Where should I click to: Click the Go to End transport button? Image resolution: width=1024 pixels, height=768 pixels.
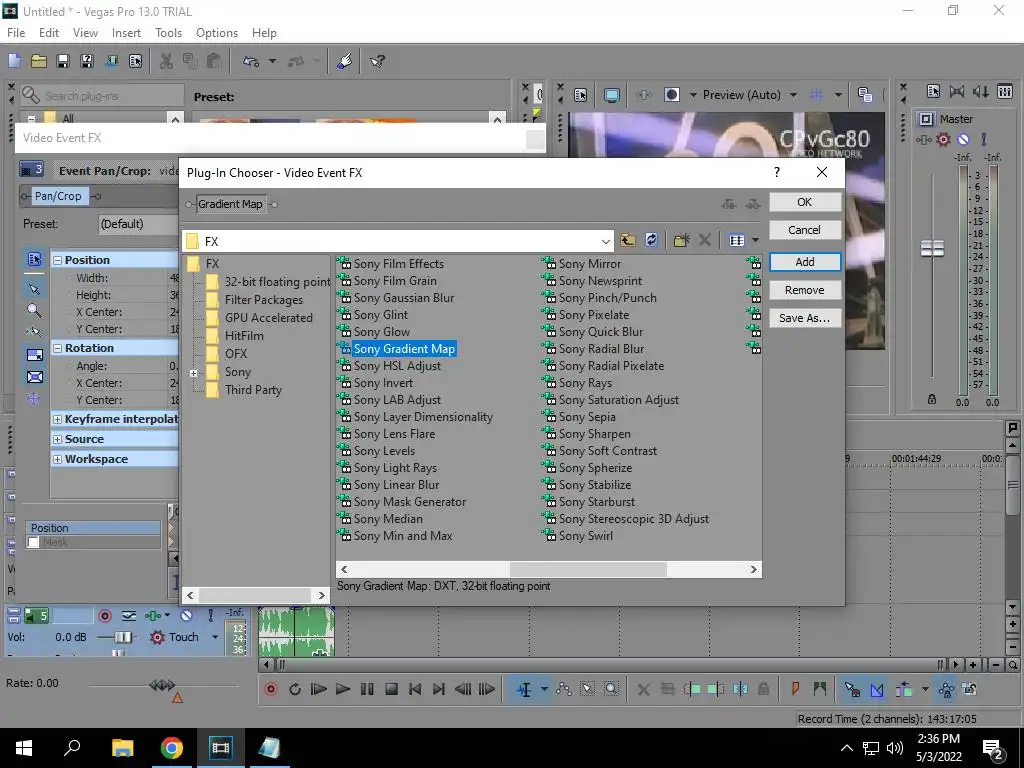point(439,689)
